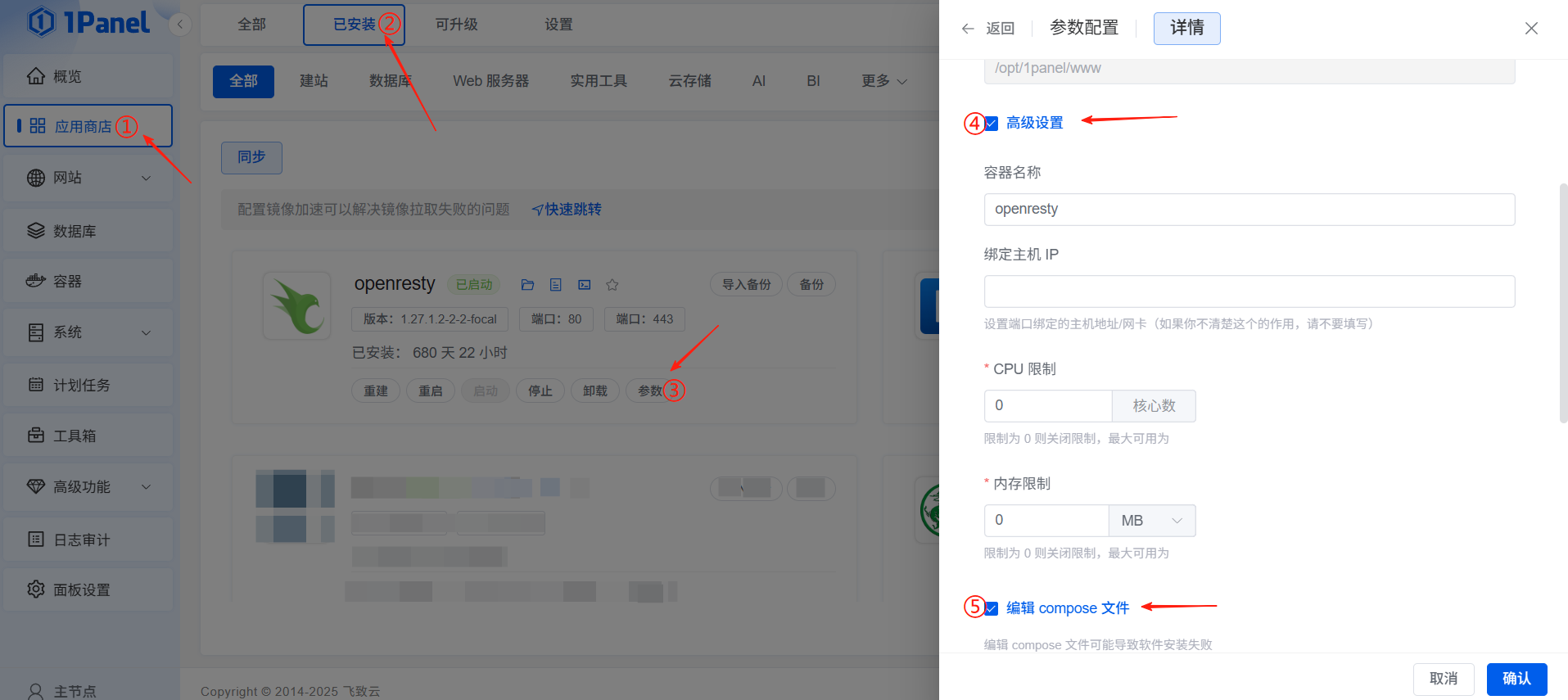The width and height of the screenshot is (1568, 700).
Task: Open 面板设置 in the sidebar
Action: (88, 589)
